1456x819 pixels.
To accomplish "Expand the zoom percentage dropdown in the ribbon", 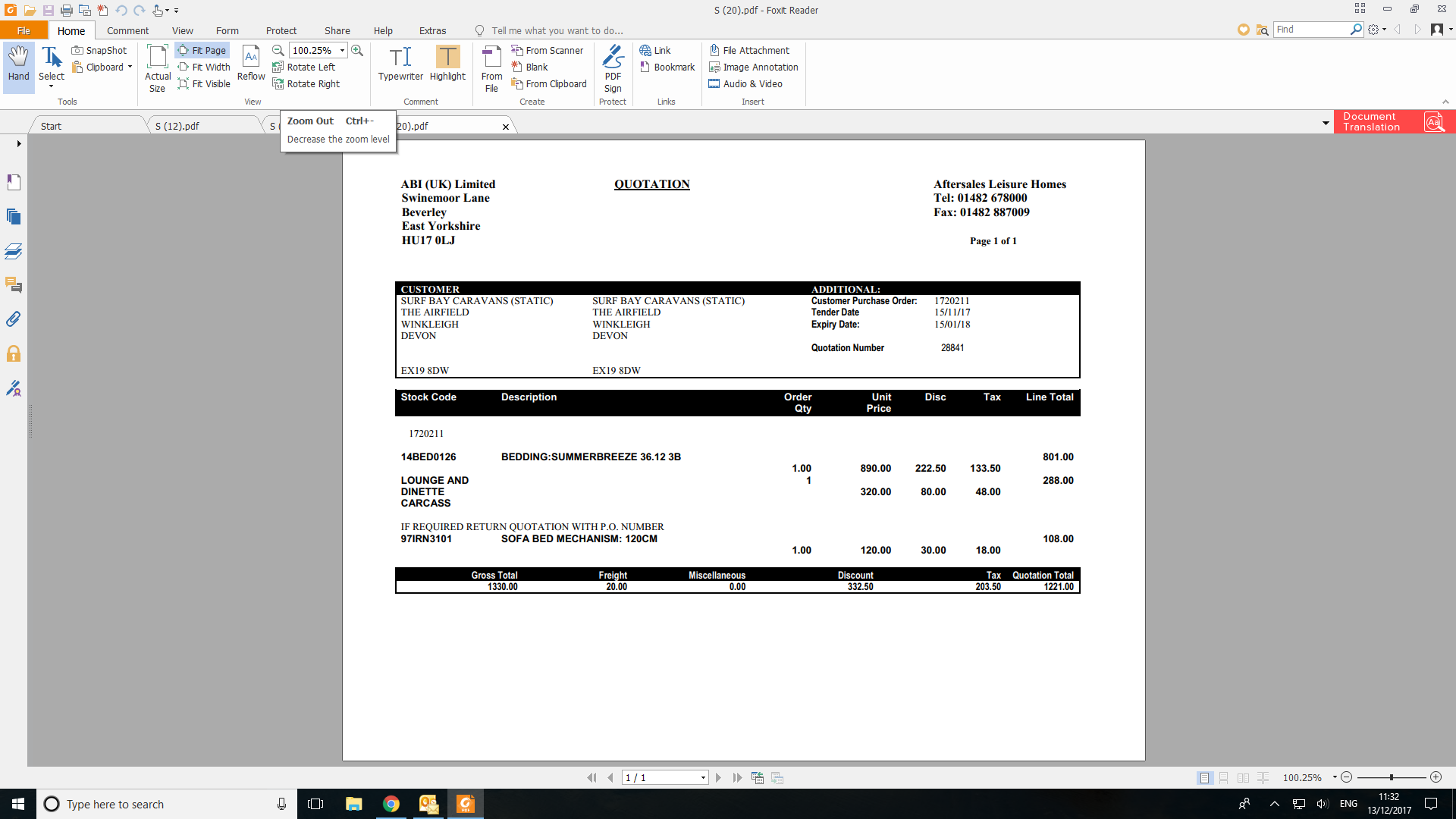I will pos(343,50).
